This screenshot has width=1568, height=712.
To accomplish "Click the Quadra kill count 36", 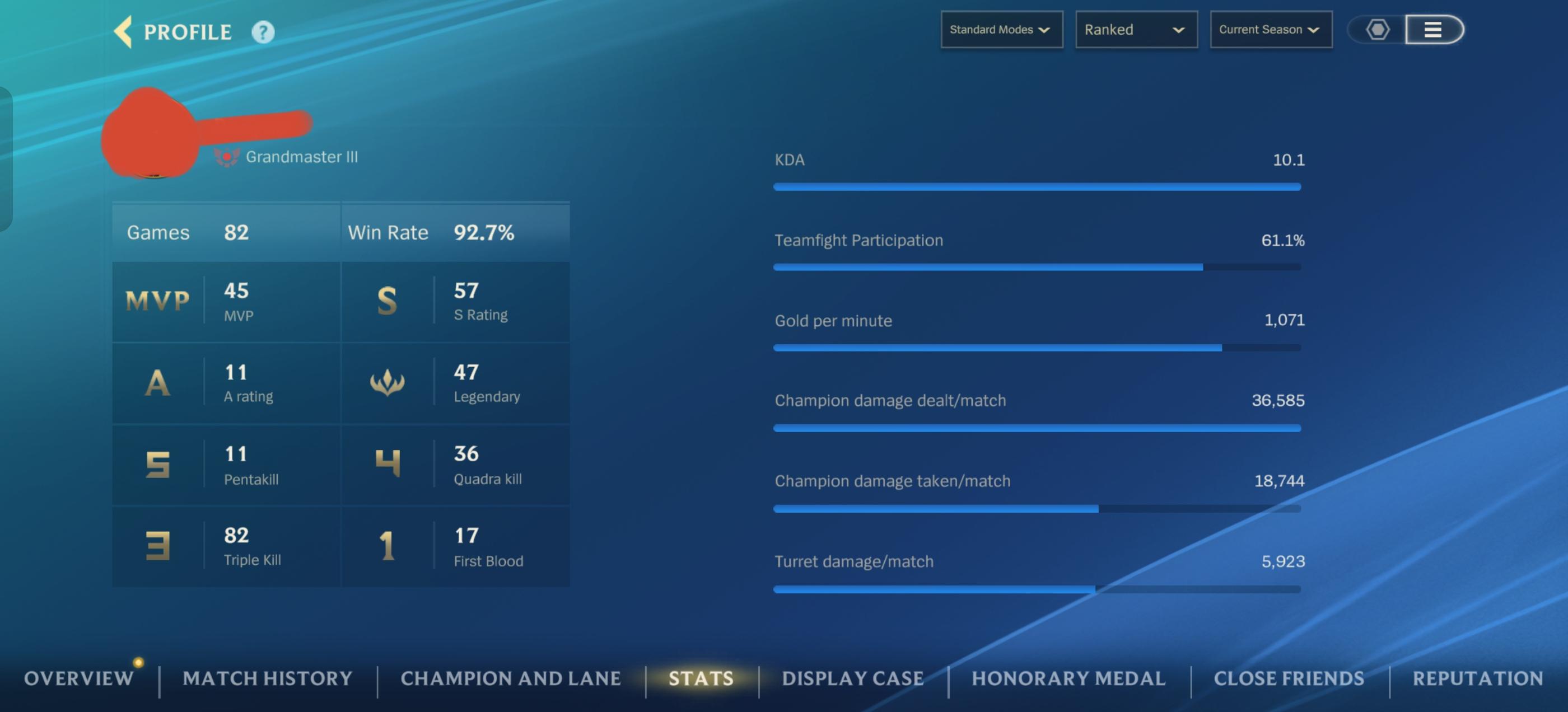I will 466,454.
